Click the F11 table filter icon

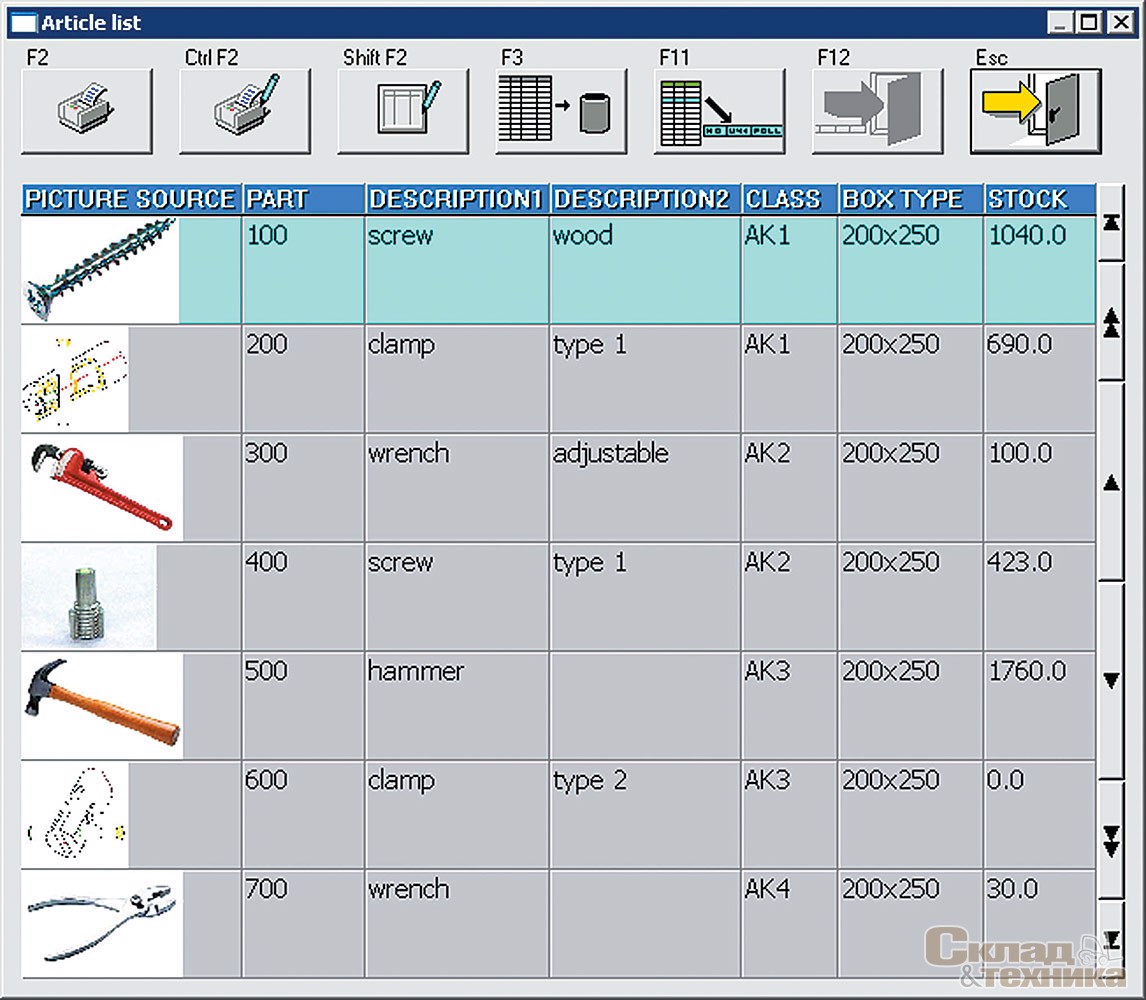pyautogui.click(x=719, y=111)
